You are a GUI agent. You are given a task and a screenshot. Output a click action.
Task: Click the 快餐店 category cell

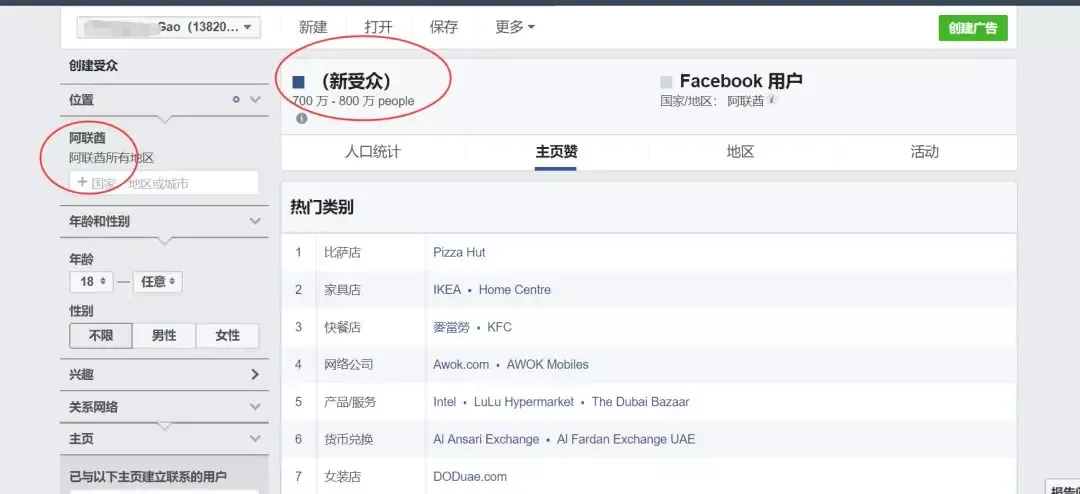click(x=342, y=327)
